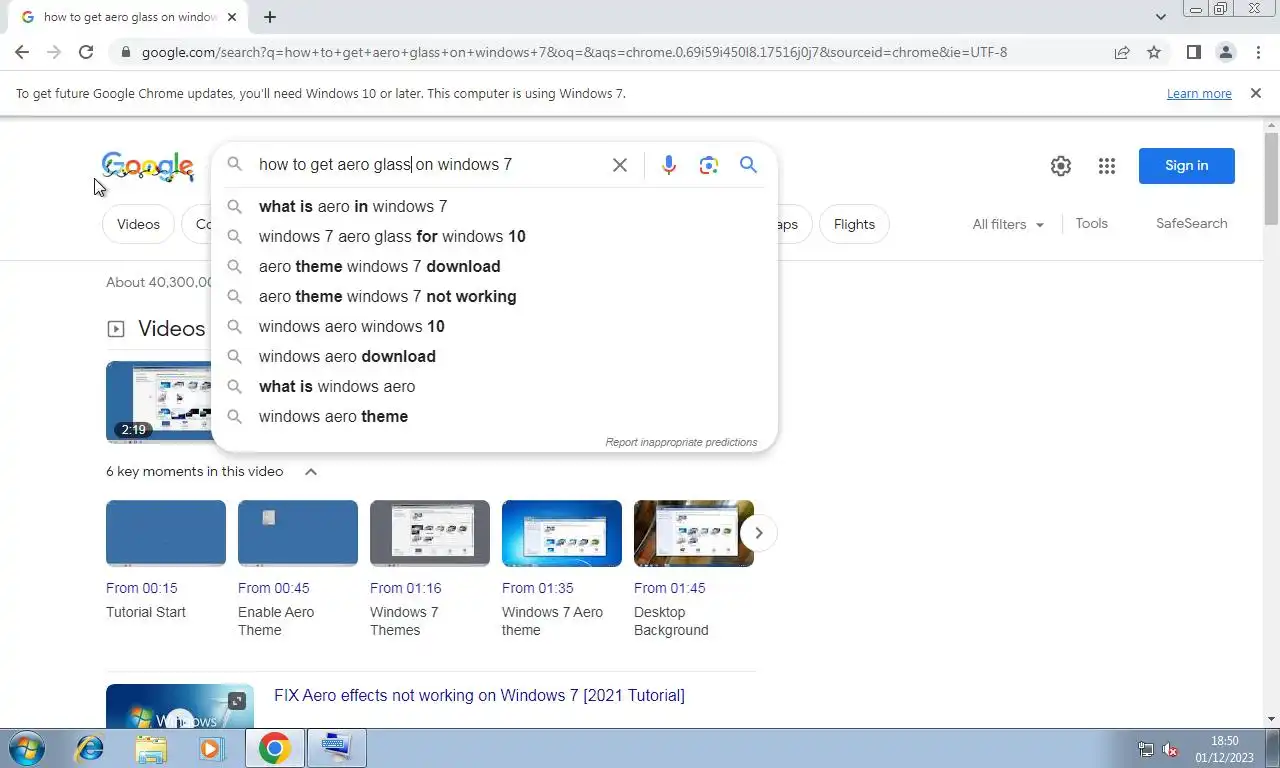Go to Google homepage via logo
Screen dimensions: 1280x768
click(x=147, y=166)
